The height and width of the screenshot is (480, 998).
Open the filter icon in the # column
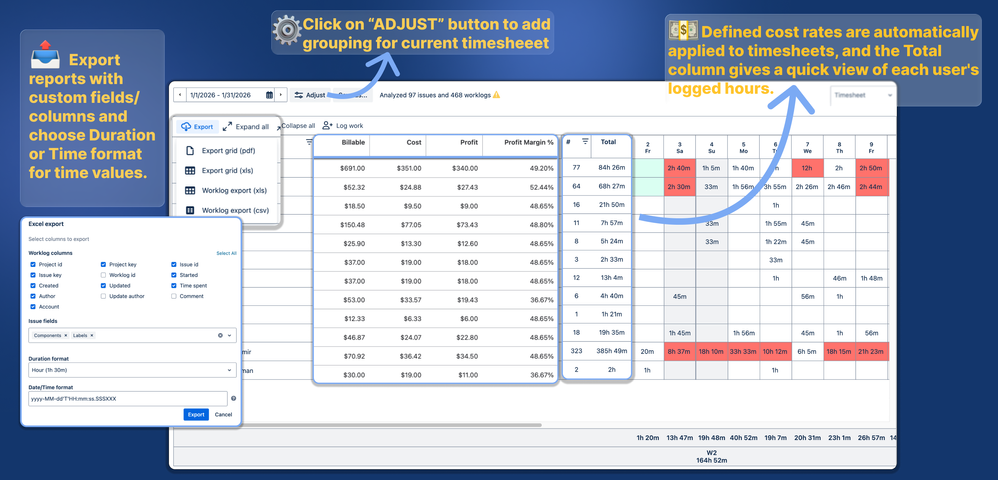[x=585, y=142]
